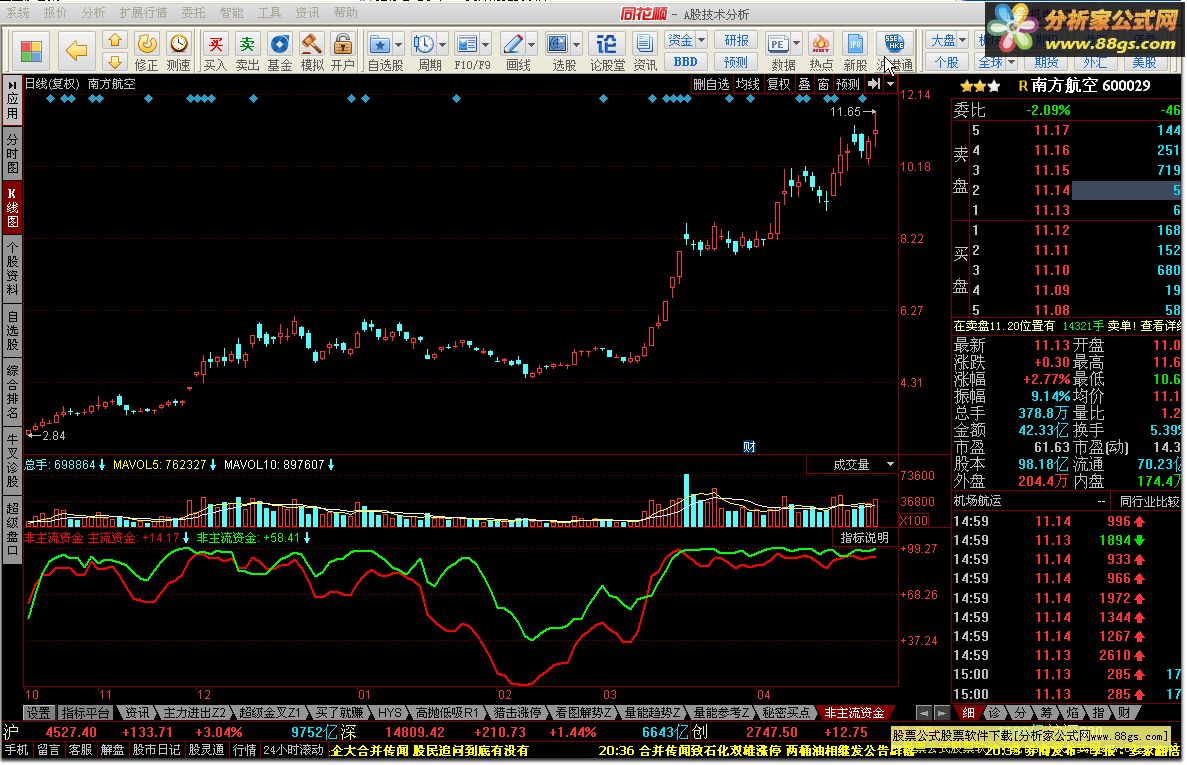Toggle 均线 moving averages display

coord(747,84)
